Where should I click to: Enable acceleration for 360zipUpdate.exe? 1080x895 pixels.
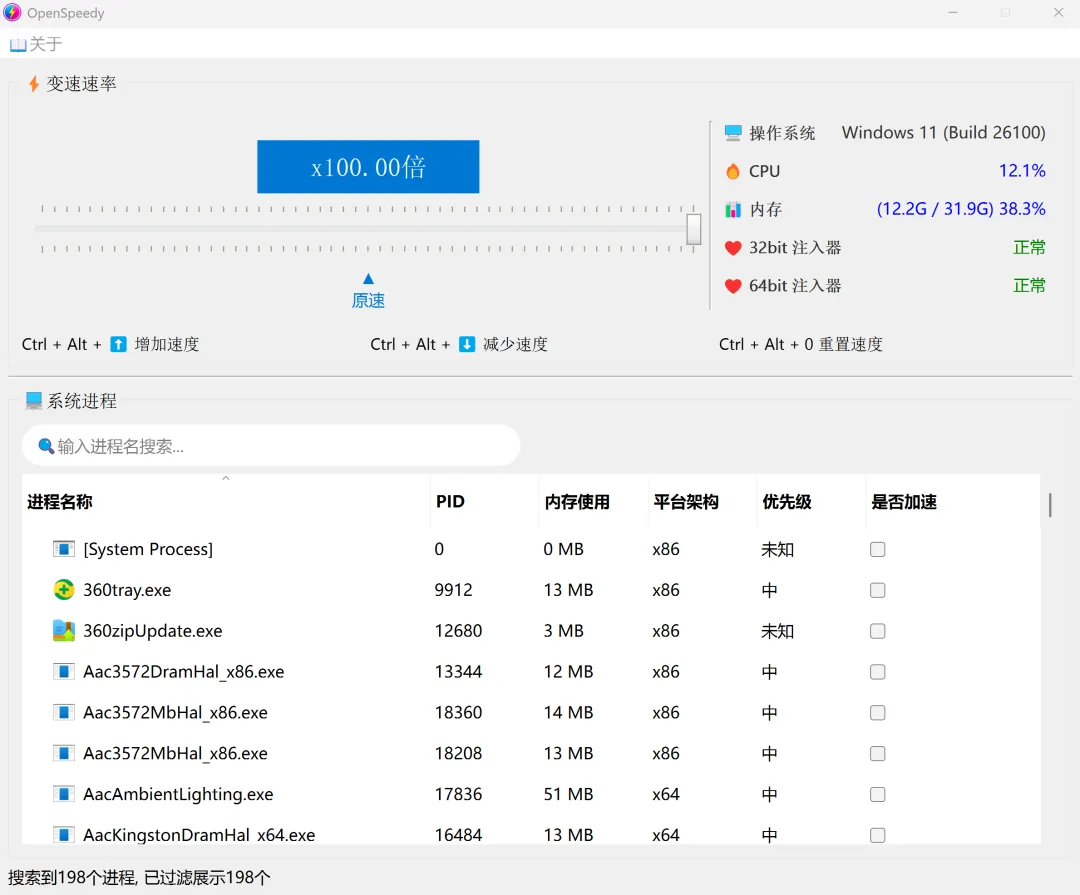[x=878, y=631]
